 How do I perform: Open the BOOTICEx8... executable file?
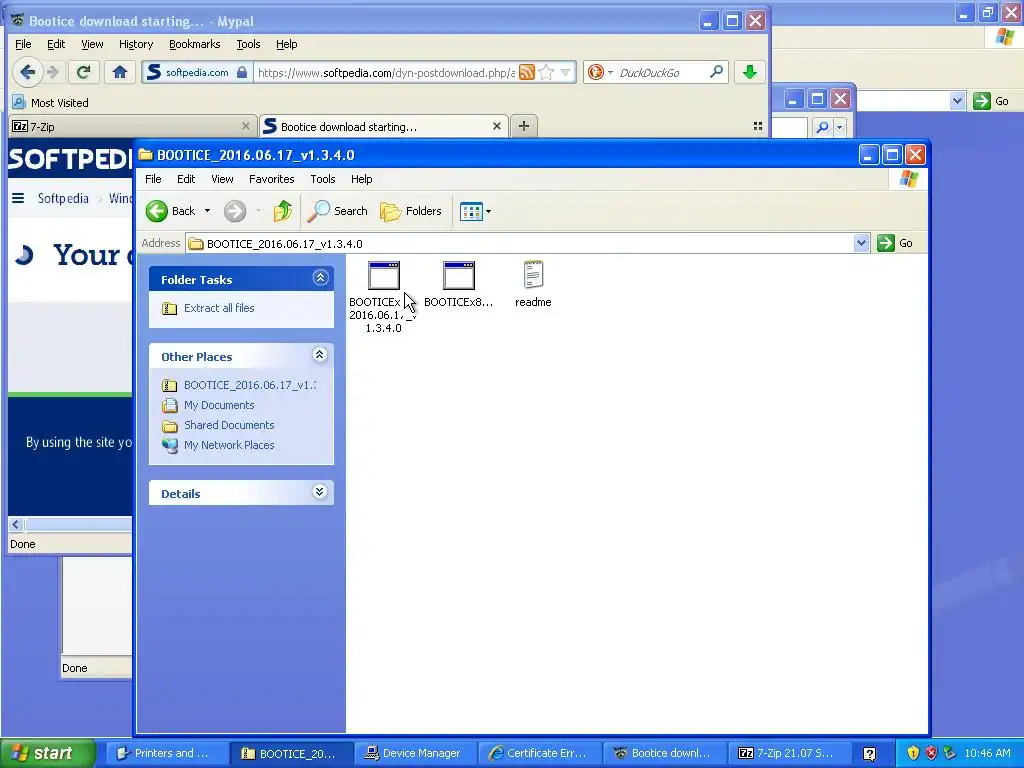pos(458,284)
